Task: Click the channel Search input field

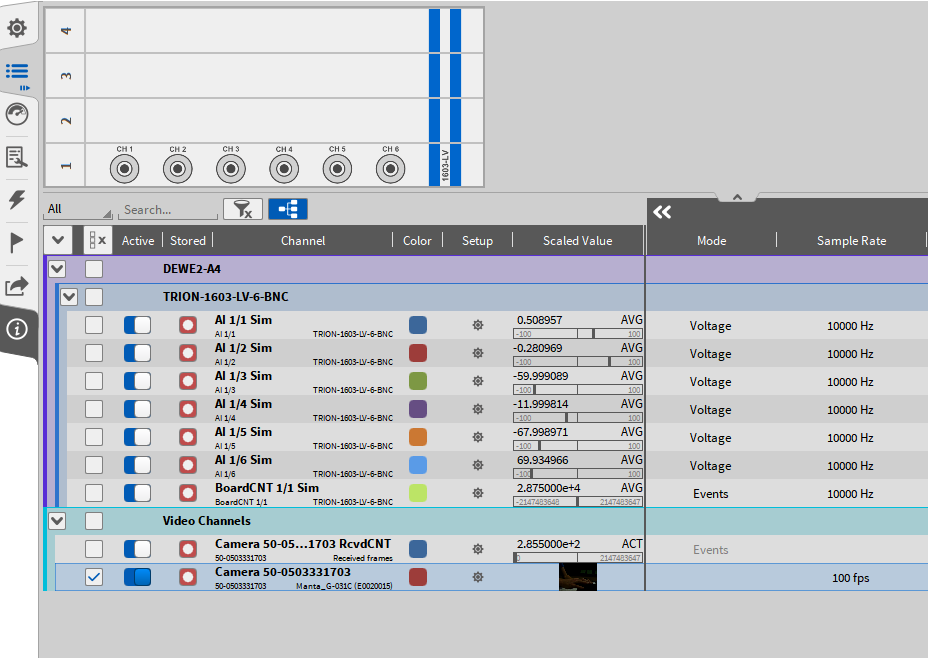Action: click(167, 210)
